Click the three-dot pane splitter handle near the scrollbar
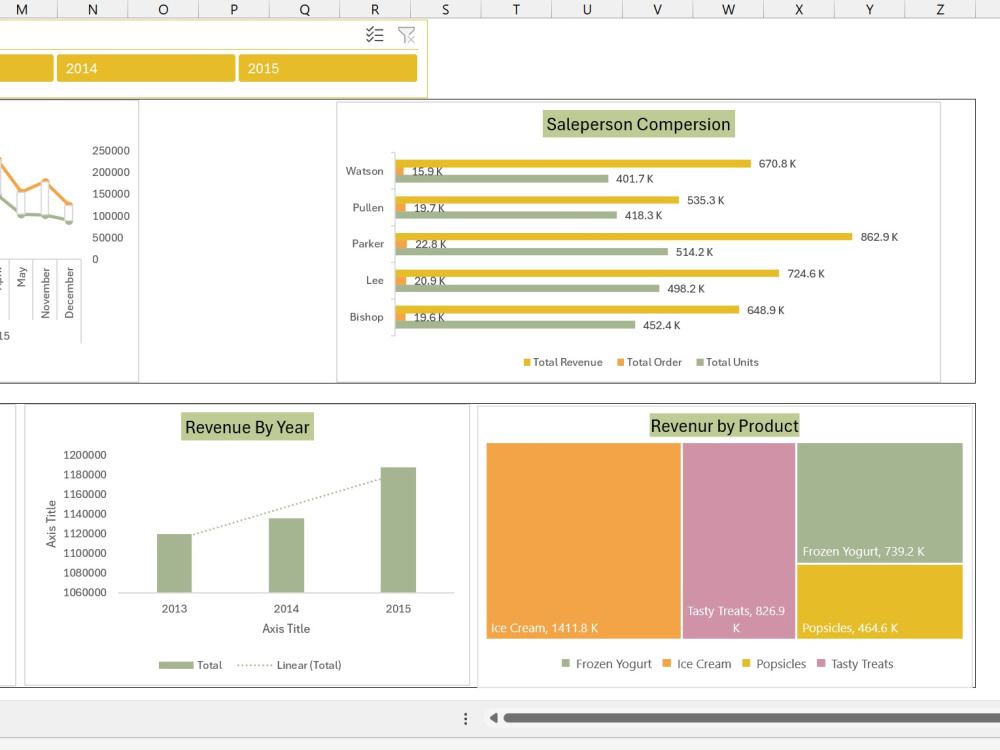 pos(465,717)
